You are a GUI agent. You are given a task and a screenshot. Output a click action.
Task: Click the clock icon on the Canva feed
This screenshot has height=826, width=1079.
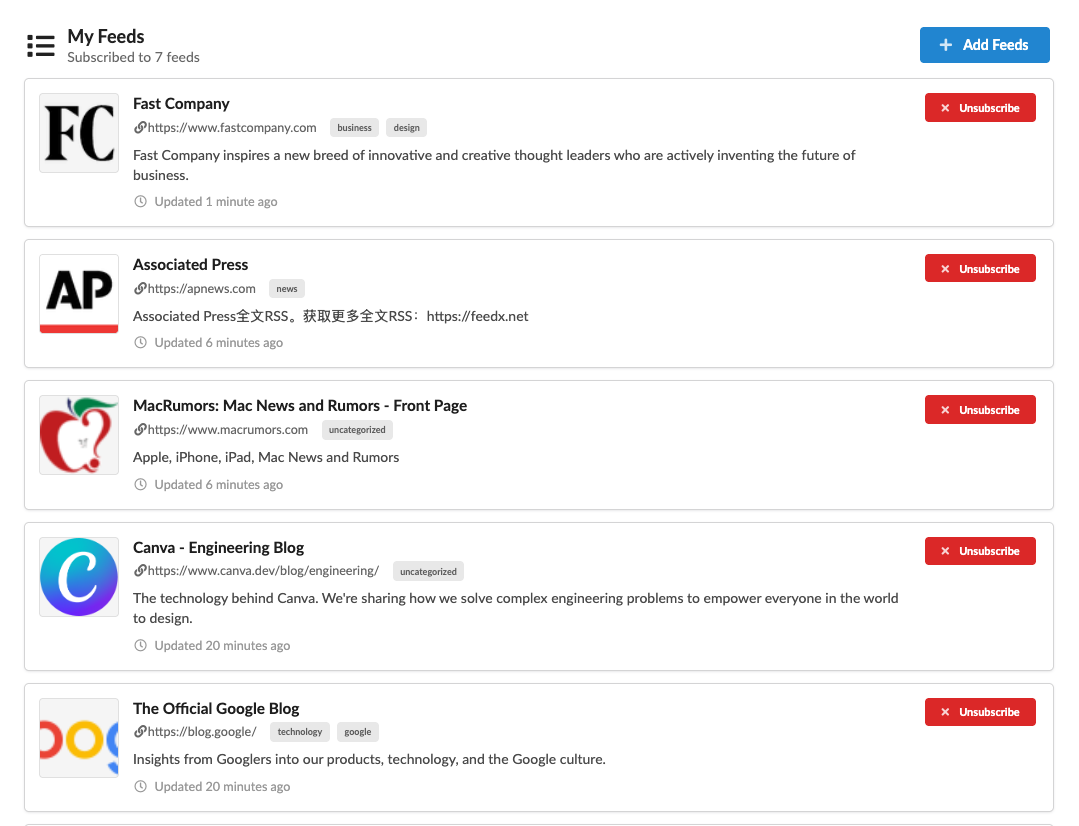(x=140, y=645)
